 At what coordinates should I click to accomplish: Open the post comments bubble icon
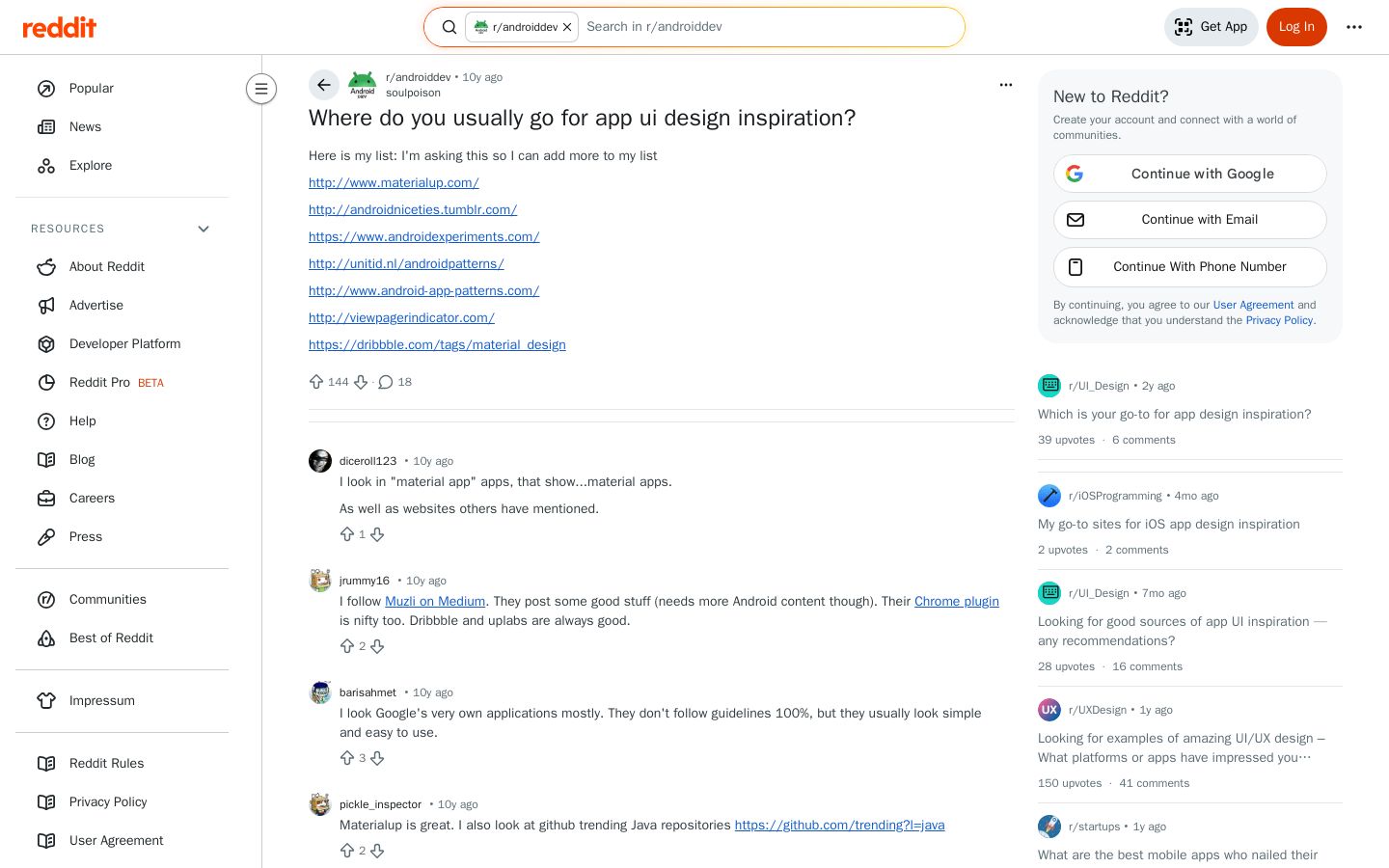(386, 382)
